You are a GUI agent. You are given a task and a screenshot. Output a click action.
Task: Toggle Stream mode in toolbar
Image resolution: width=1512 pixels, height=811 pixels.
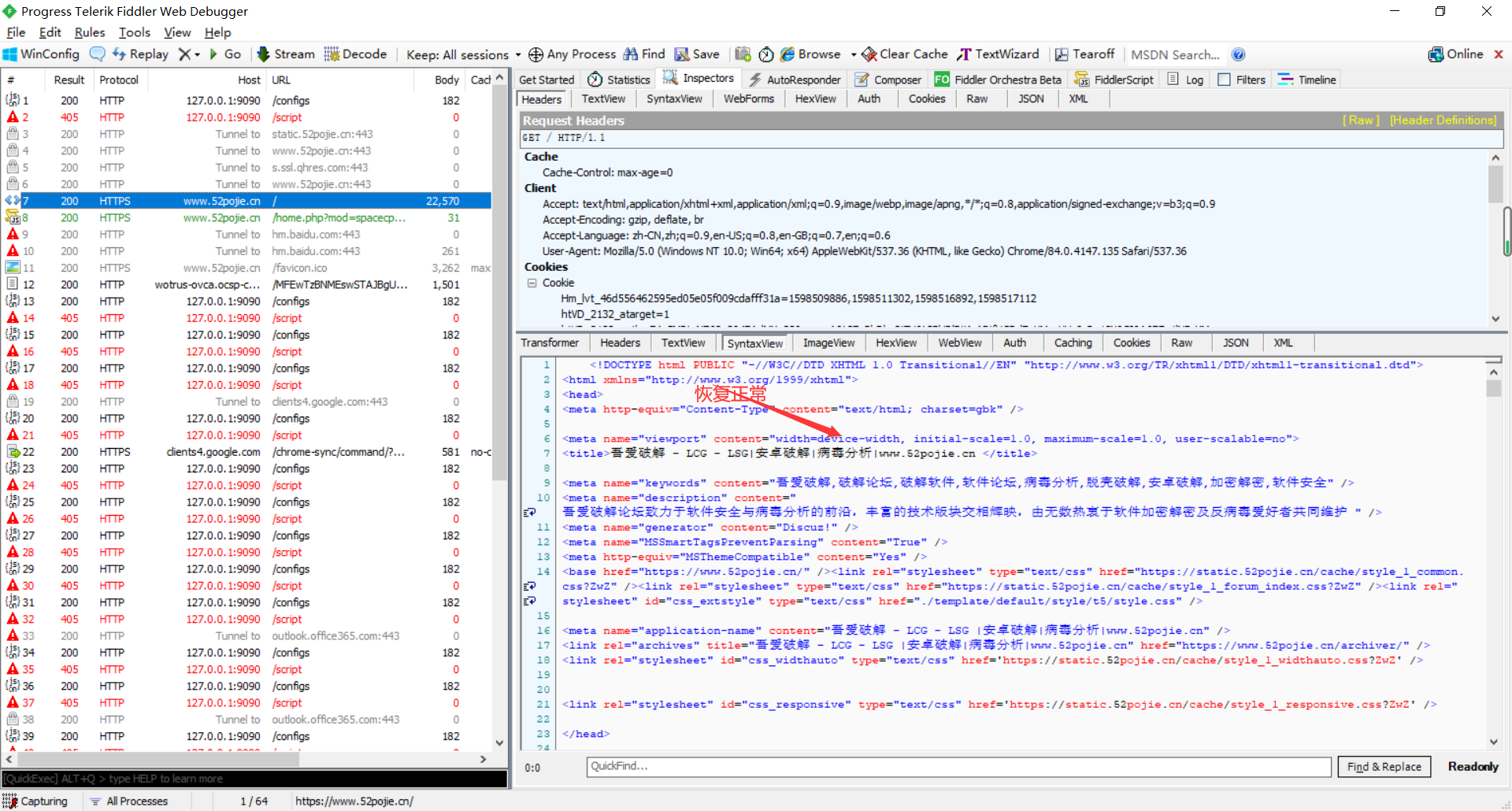tap(286, 54)
